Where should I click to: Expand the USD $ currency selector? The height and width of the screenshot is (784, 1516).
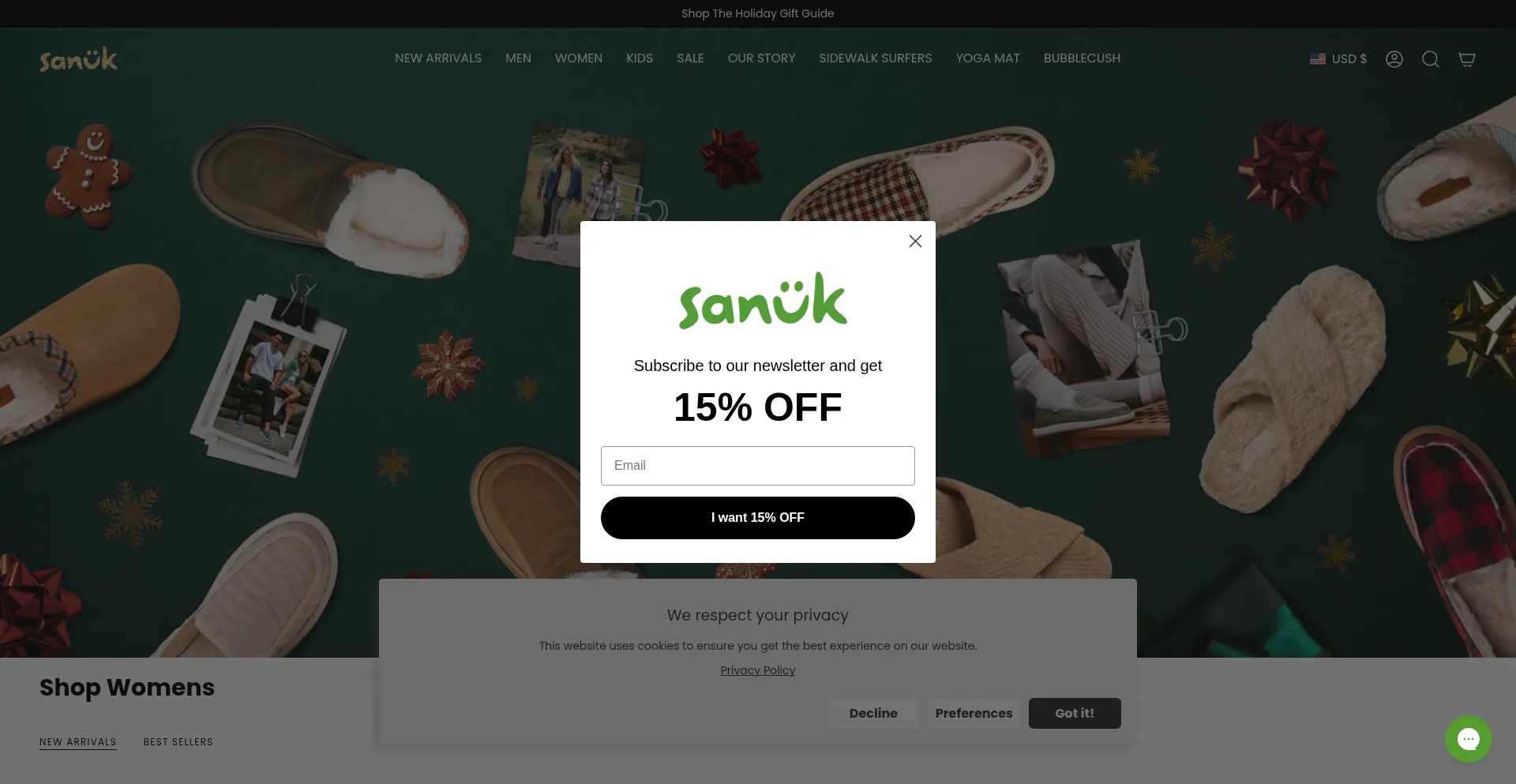1338,59
